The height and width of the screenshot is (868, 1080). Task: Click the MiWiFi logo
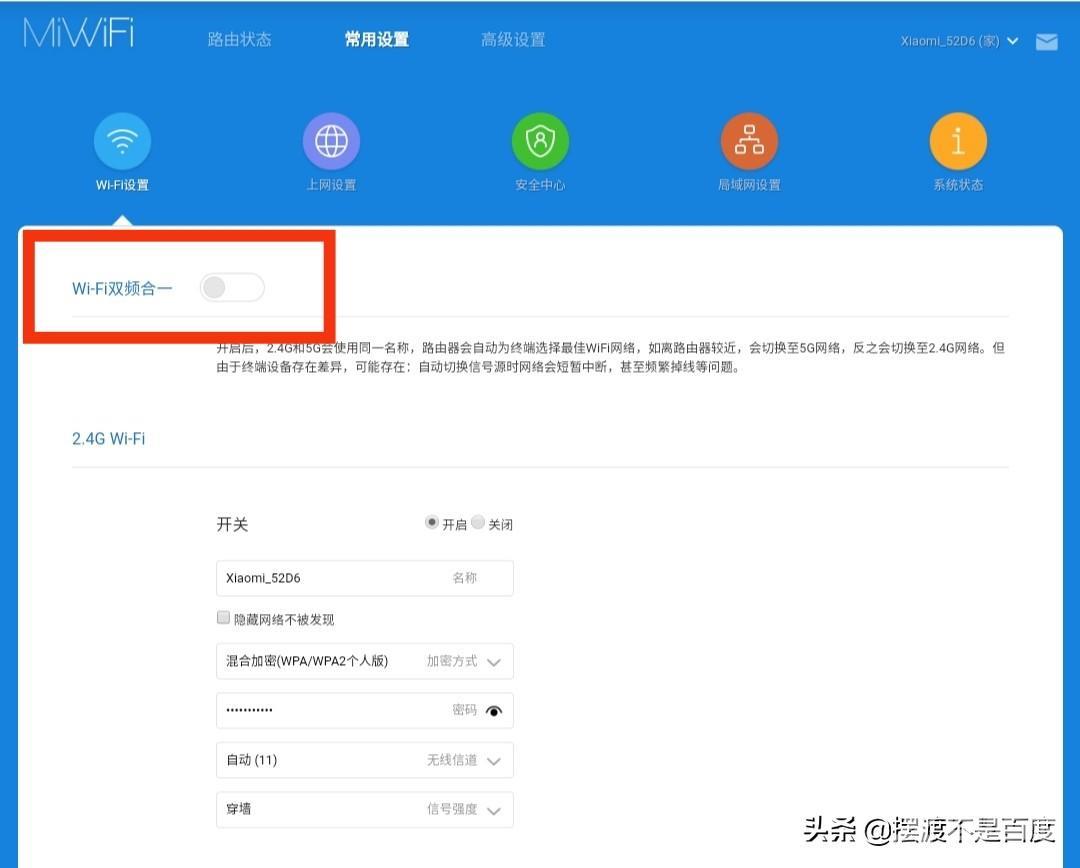(79, 33)
